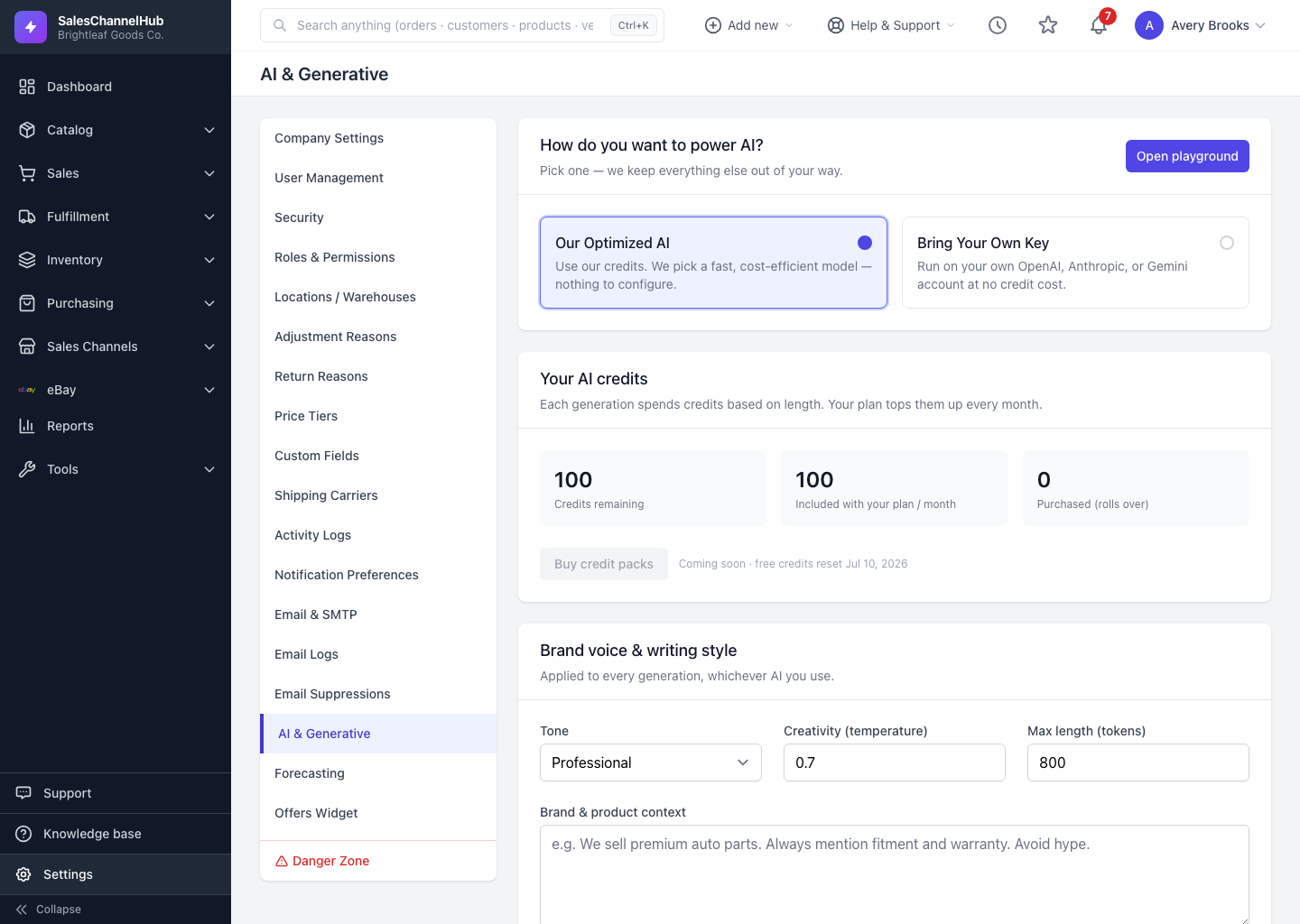The image size is (1300, 924).
Task: Click the Avery Brooks avatar
Action: (1149, 25)
